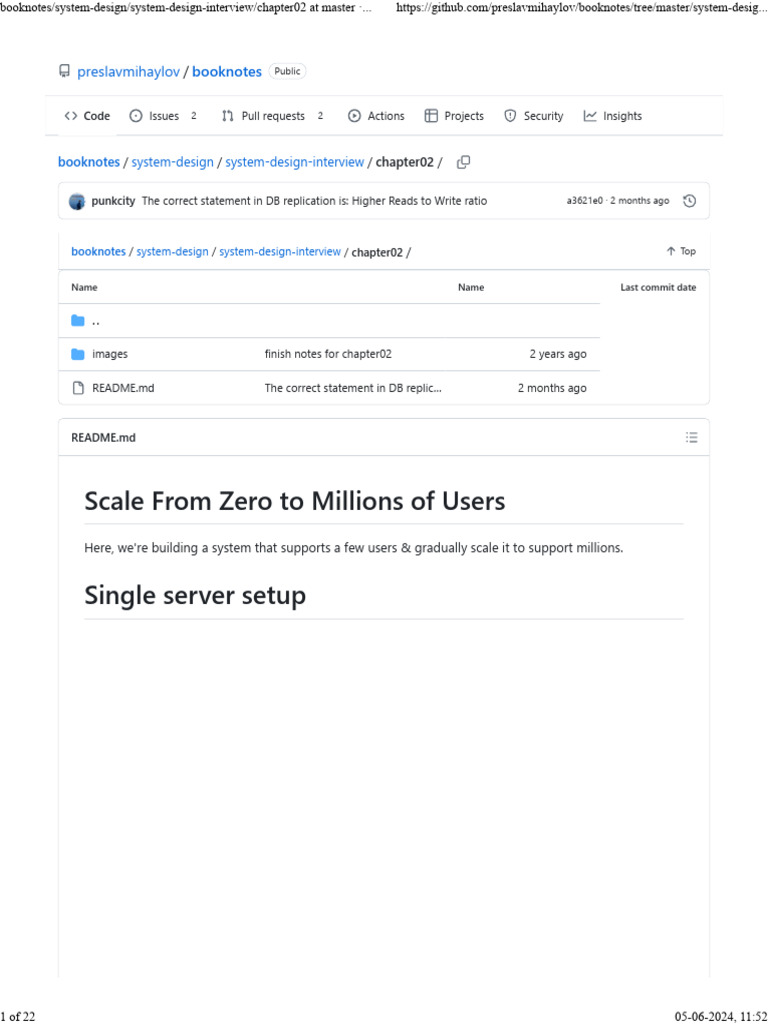Open the preslavmihaylov profile link

point(128,72)
